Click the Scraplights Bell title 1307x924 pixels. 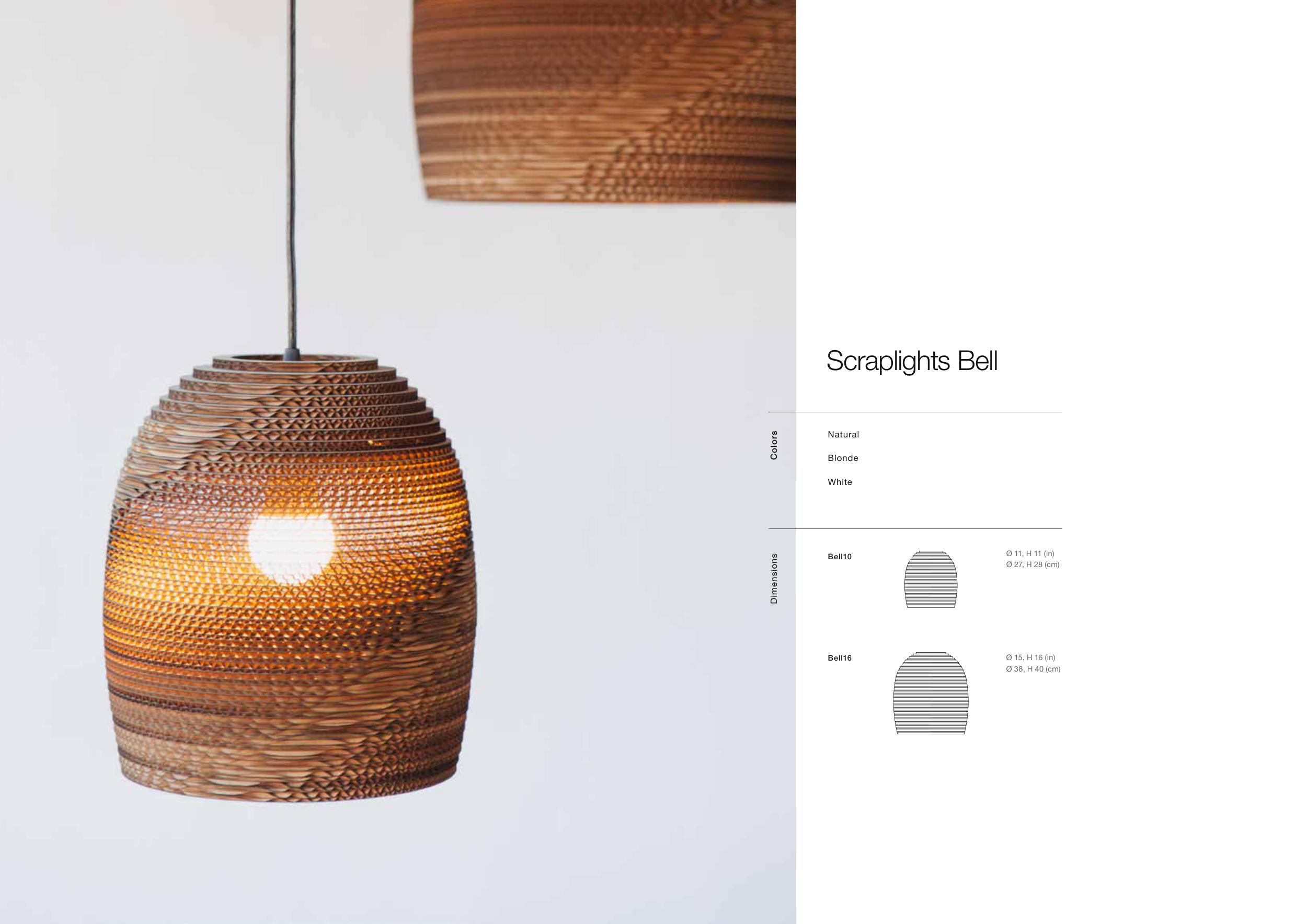pyautogui.click(x=911, y=361)
